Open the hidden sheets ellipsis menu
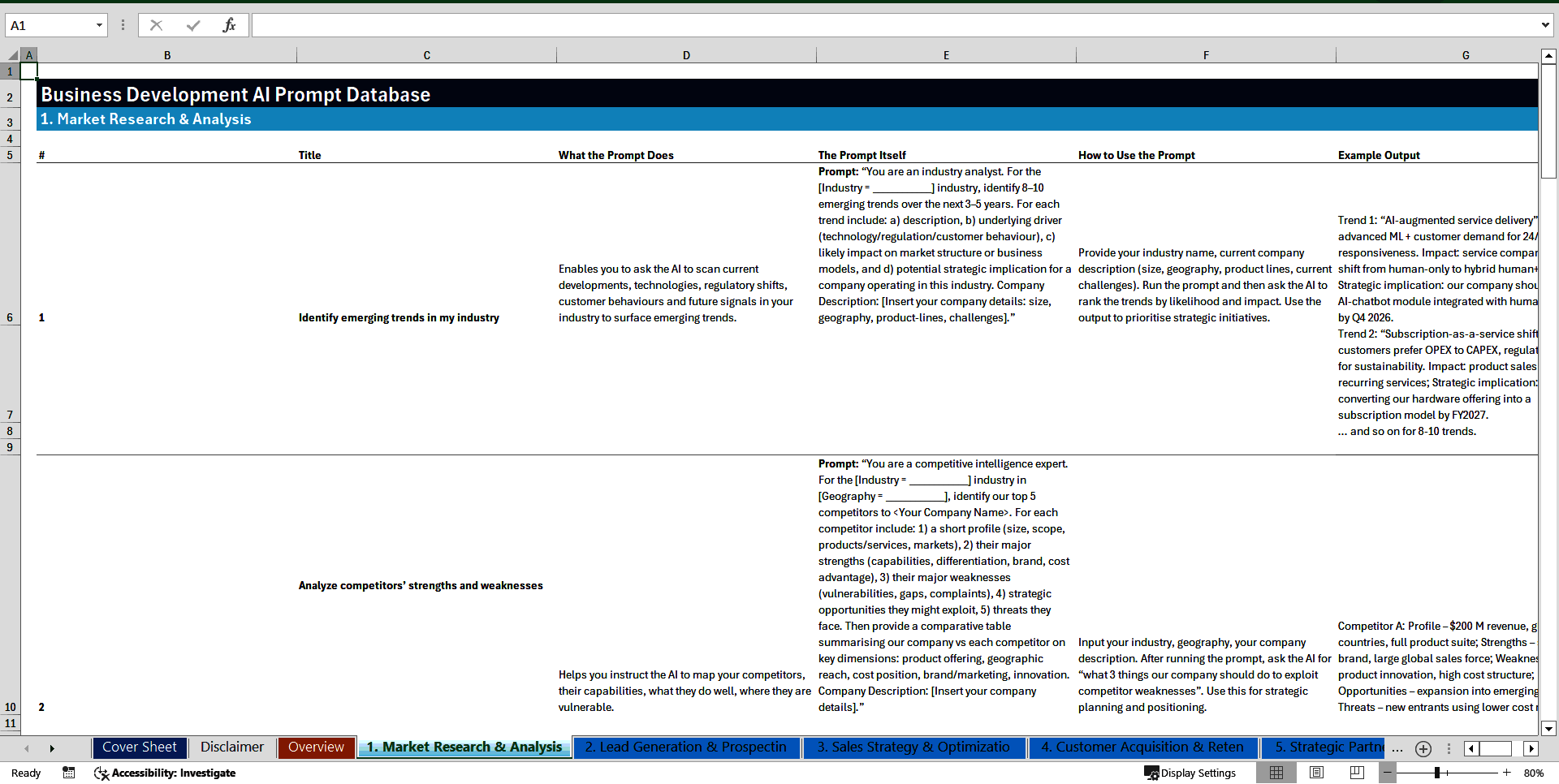Viewport: 1559px width, 784px height. [1397, 748]
